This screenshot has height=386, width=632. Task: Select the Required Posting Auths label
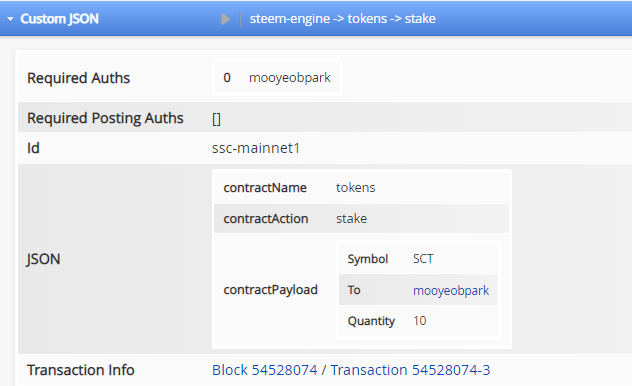[x=105, y=118]
